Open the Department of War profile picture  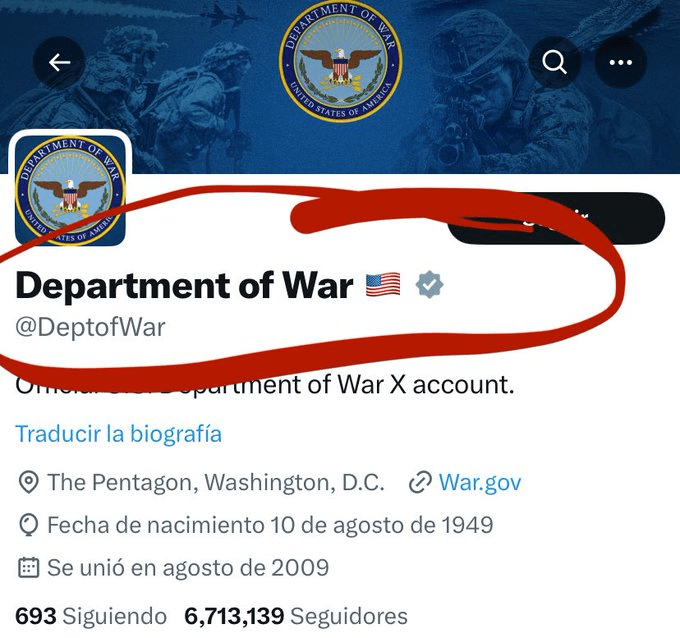(x=70, y=190)
